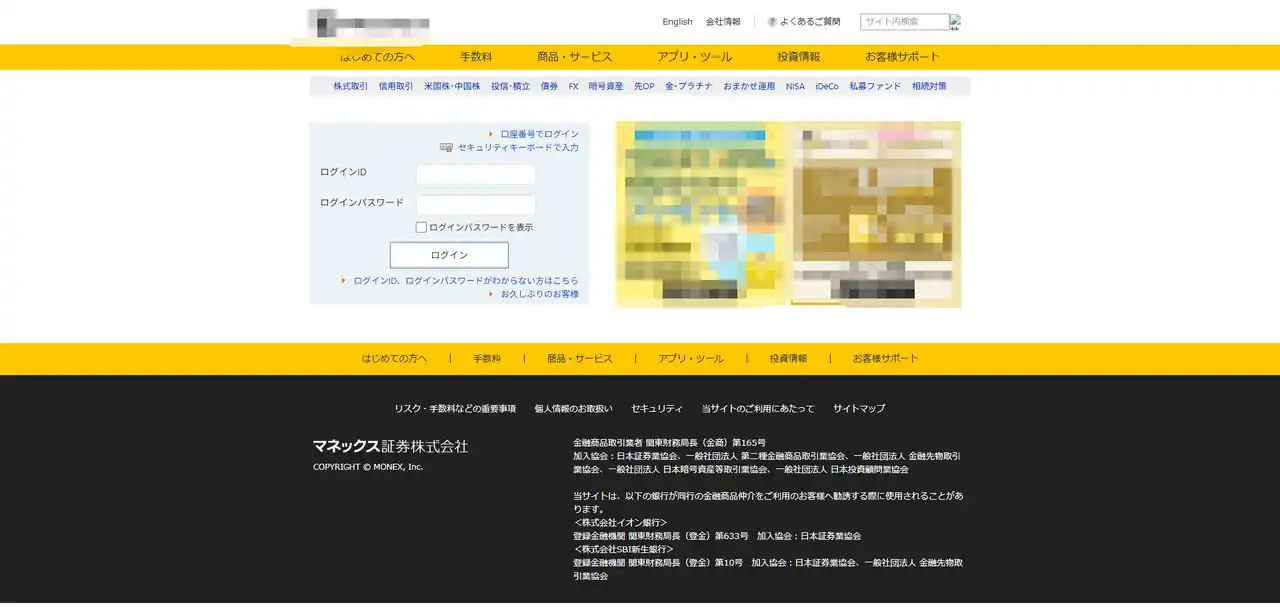Click the question mark icon beside よくあるご質問
This screenshot has height=607, width=1280.
pos(770,21)
